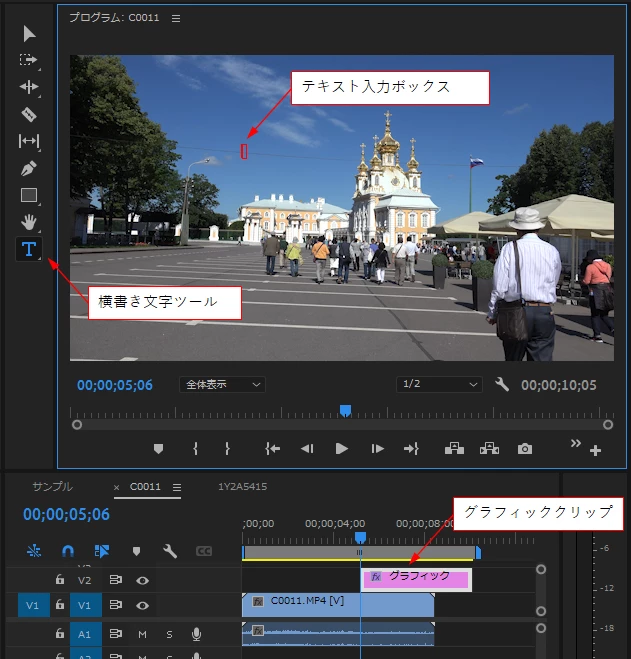This screenshot has height=659, width=631.
Task: Toggle lock on V1 track
Action: point(60,604)
